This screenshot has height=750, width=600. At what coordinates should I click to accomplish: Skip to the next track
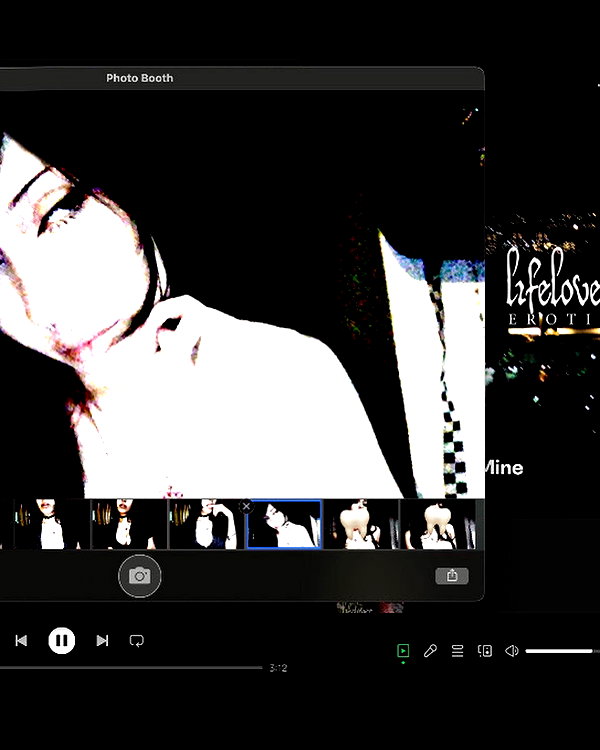coord(102,640)
